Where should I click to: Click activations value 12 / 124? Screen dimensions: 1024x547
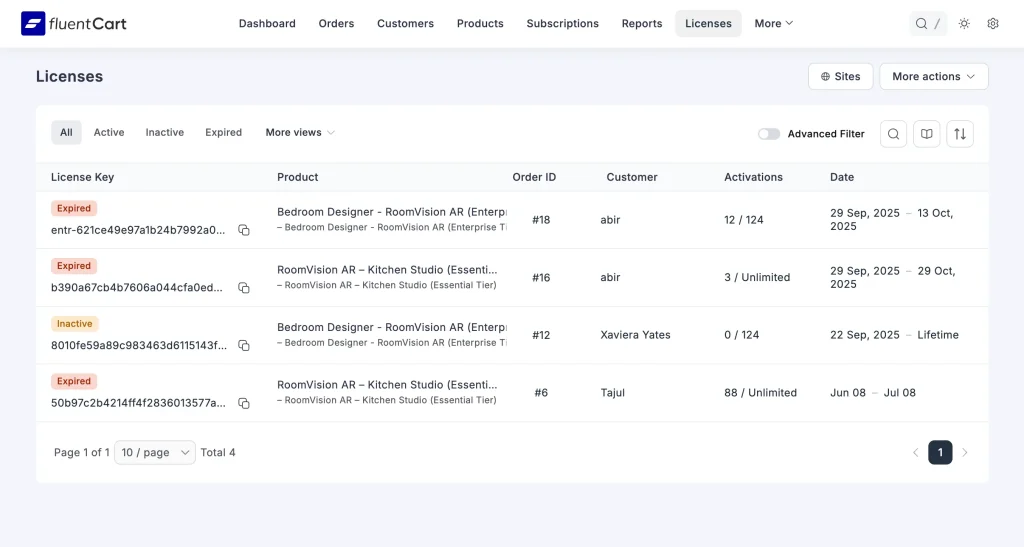tap(744, 220)
